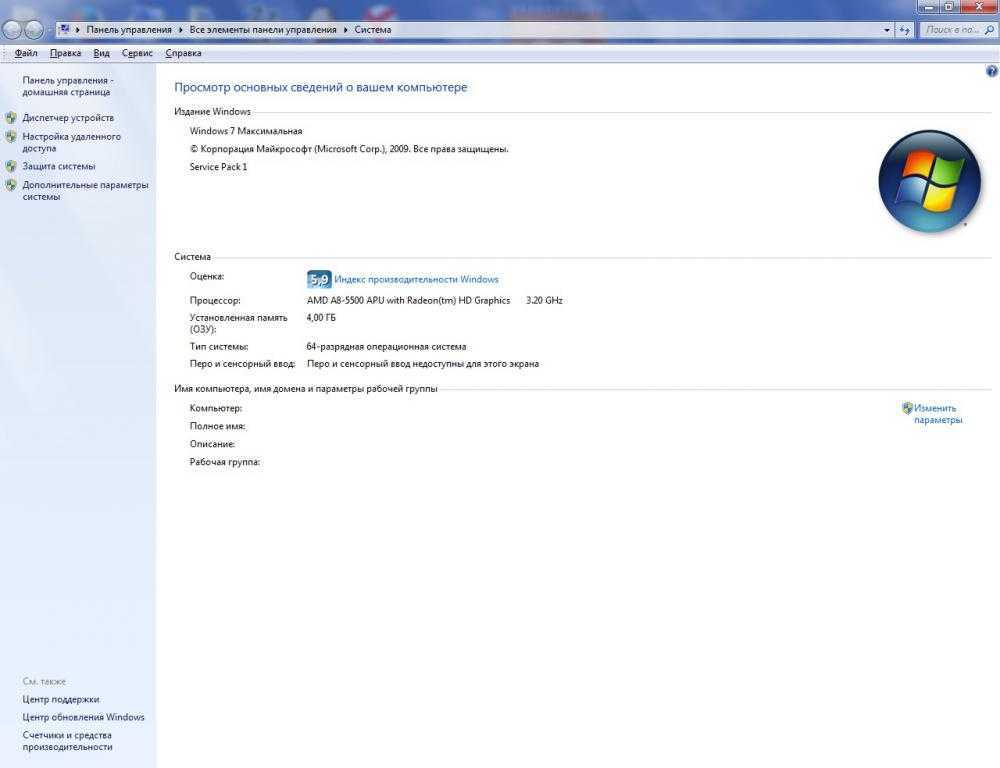Click the control panel icon in address bar
The image size is (1000, 768).
coord(64,29)
